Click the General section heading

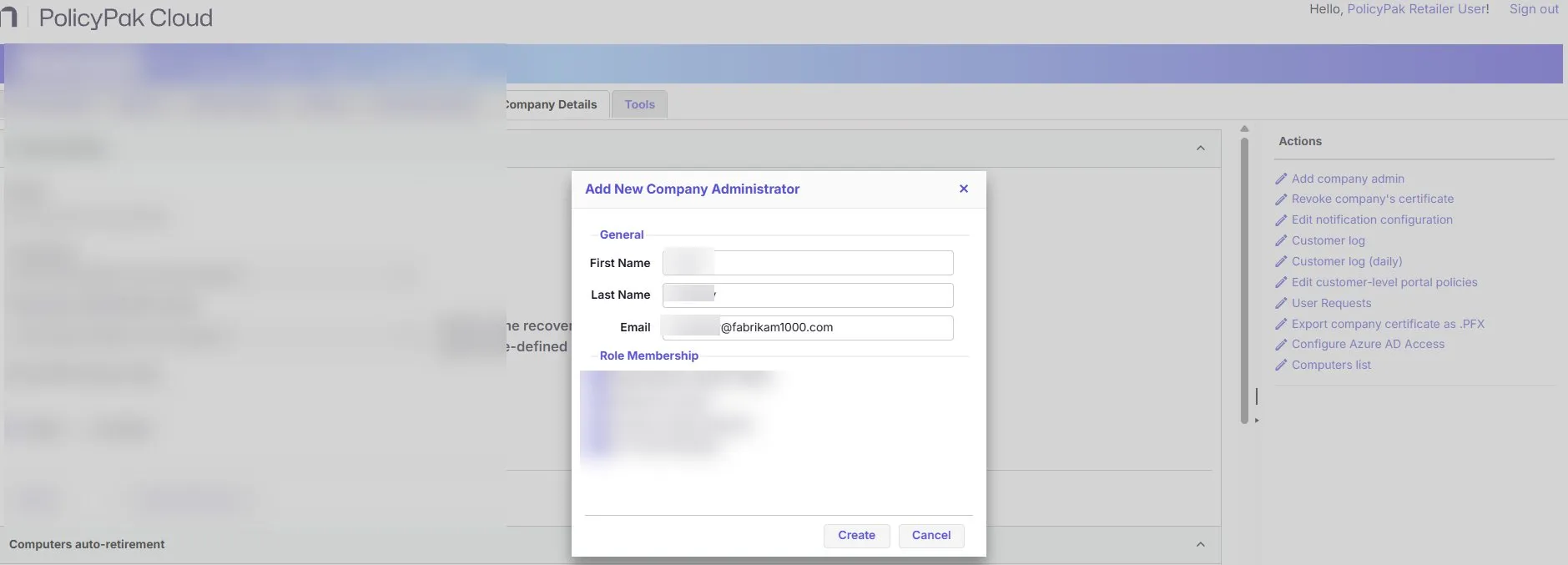click(x=622, y=235)
